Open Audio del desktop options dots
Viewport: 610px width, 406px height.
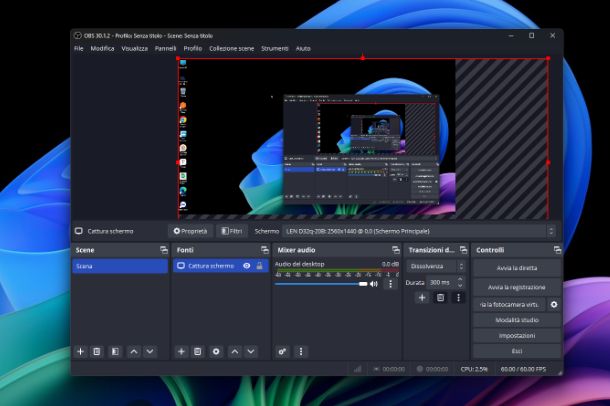pos(391,284)
